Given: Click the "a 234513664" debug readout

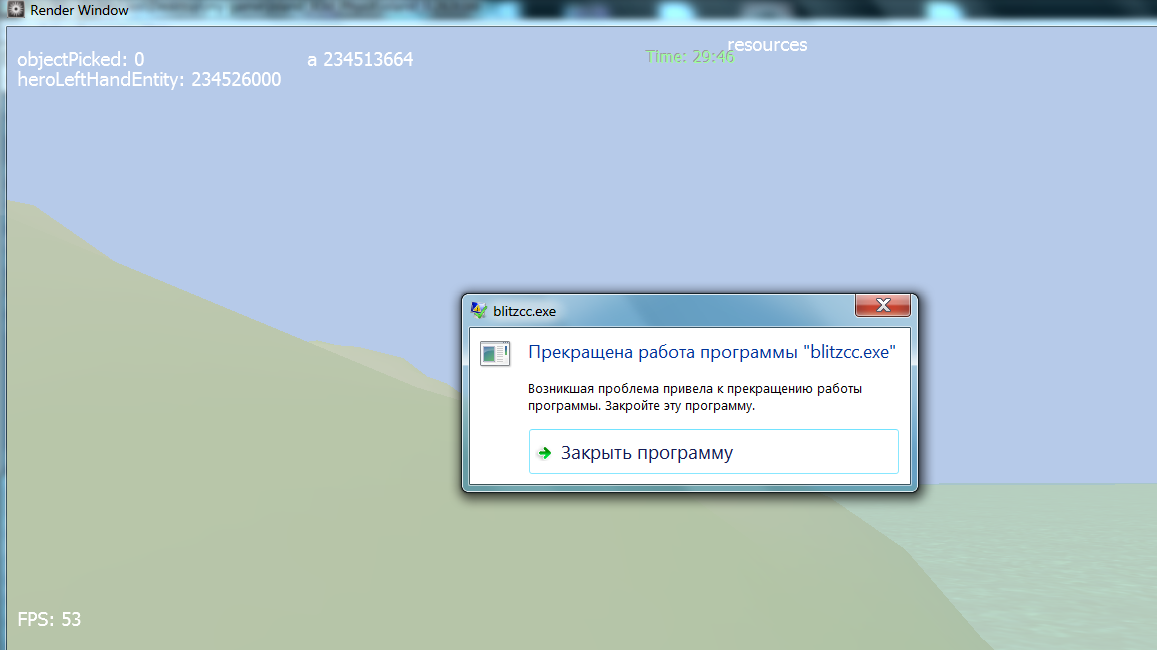Looking at the screenshot, I should coord(360,60).
